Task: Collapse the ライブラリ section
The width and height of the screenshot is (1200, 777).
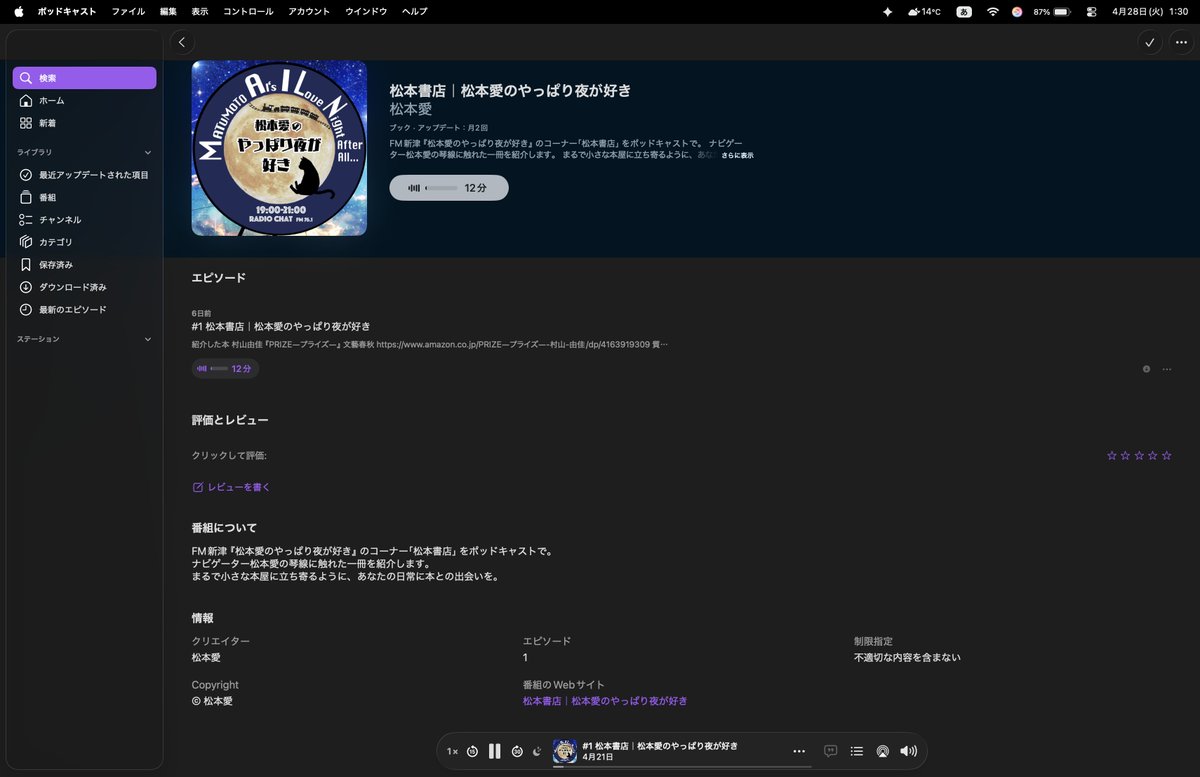Action: (147, 152)
